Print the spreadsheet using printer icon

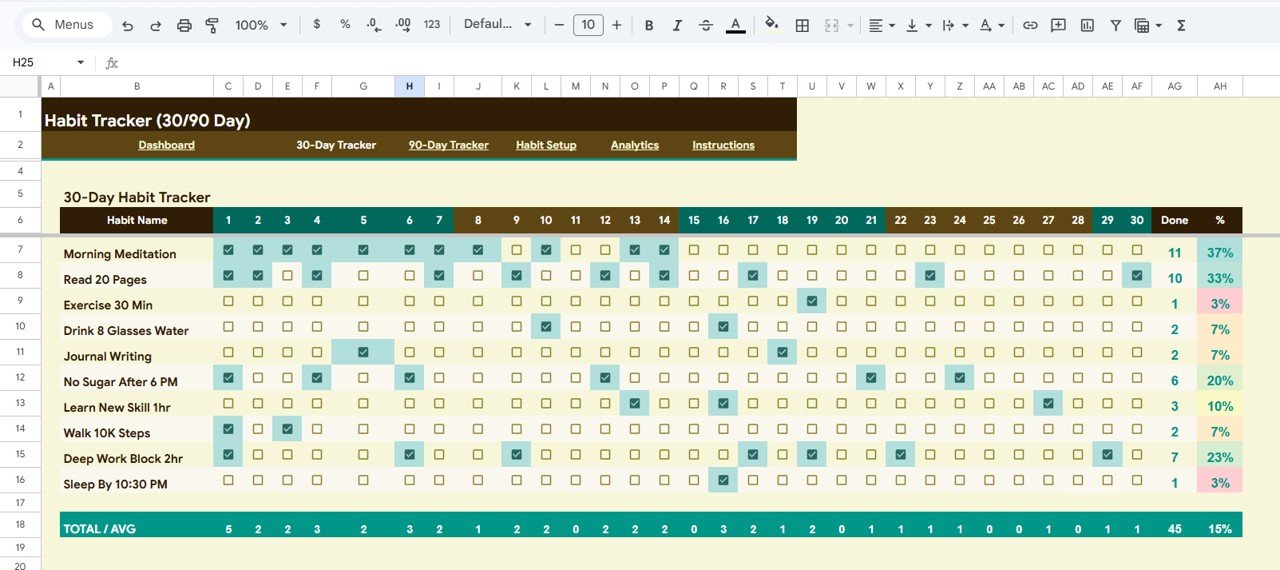[x=184, y=25]
